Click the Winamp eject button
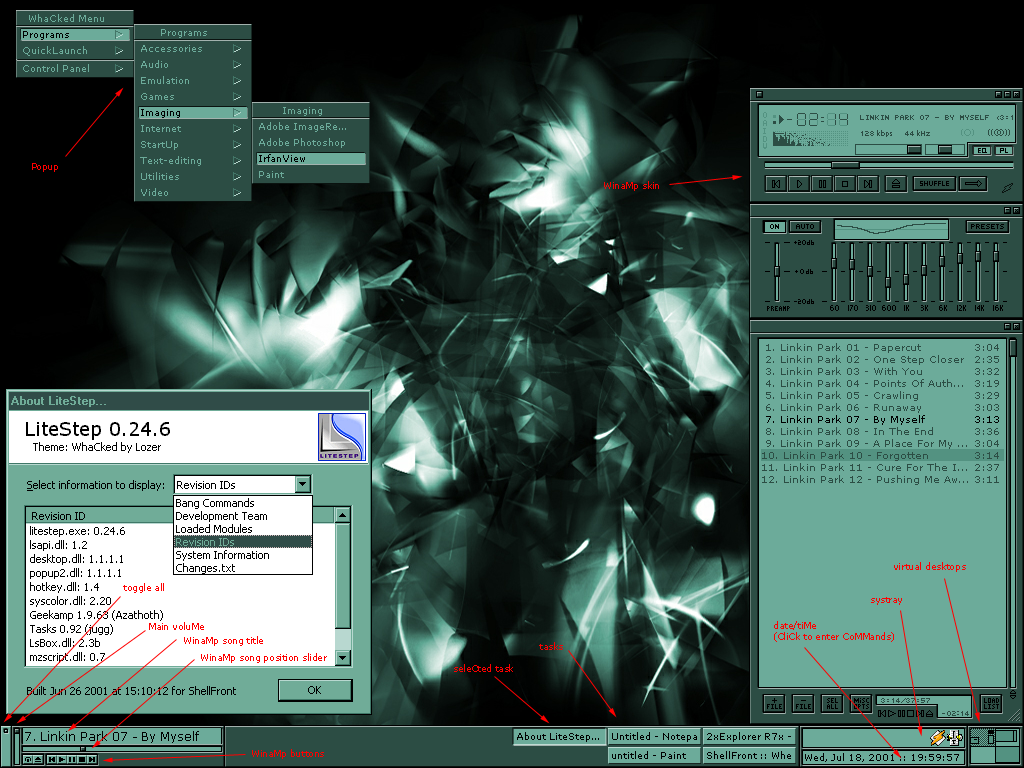This screenshot has width=1024, height=768. [x=896, y=184]
